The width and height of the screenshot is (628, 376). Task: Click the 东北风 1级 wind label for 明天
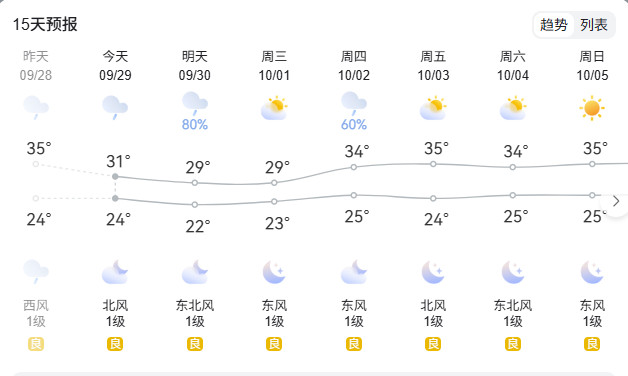195,314
